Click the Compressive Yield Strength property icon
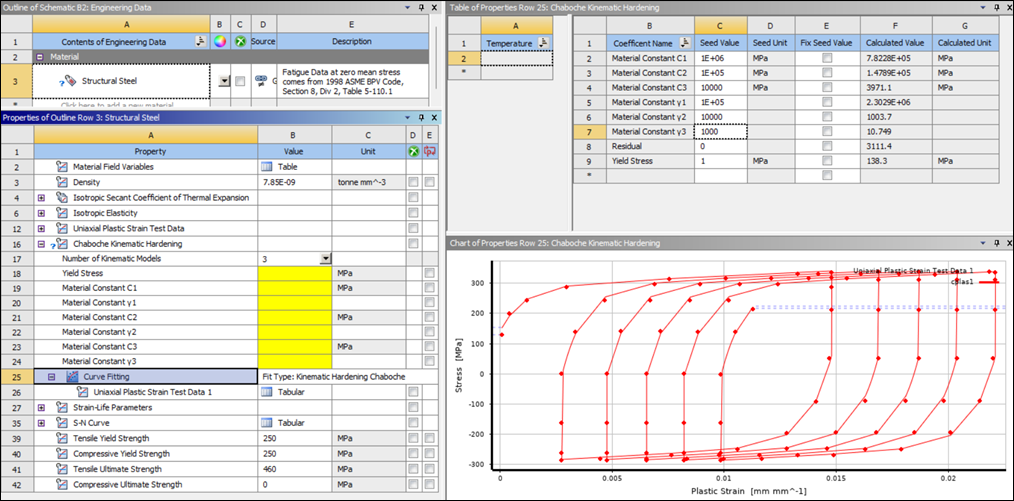Screen dimensions: 1014x501 pos(61,454)
